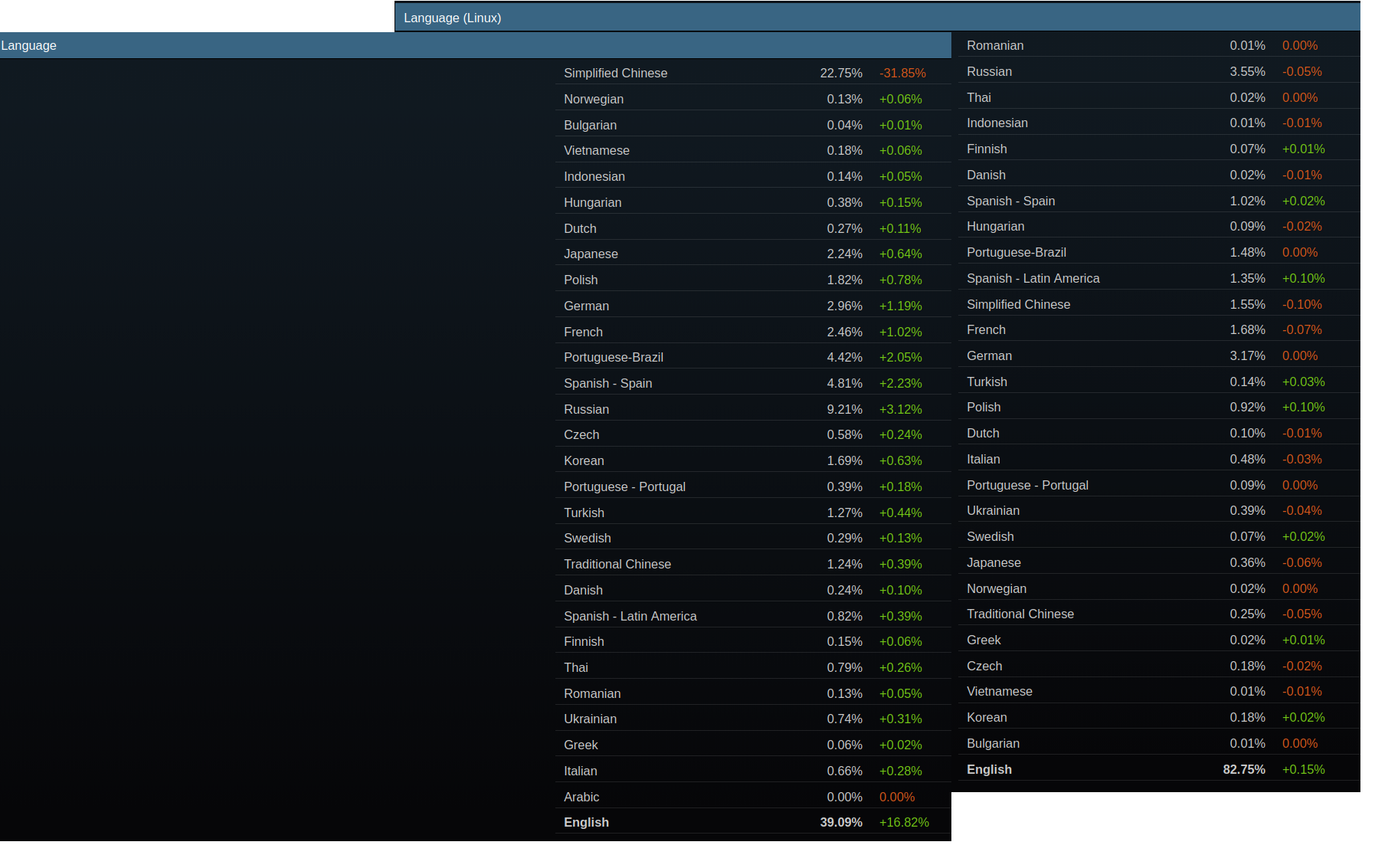Image resolution: width=1375 pixels, height=868 pixels.
Task: Select the "+0.64%" change value
Action: click(x=901, y=254)
